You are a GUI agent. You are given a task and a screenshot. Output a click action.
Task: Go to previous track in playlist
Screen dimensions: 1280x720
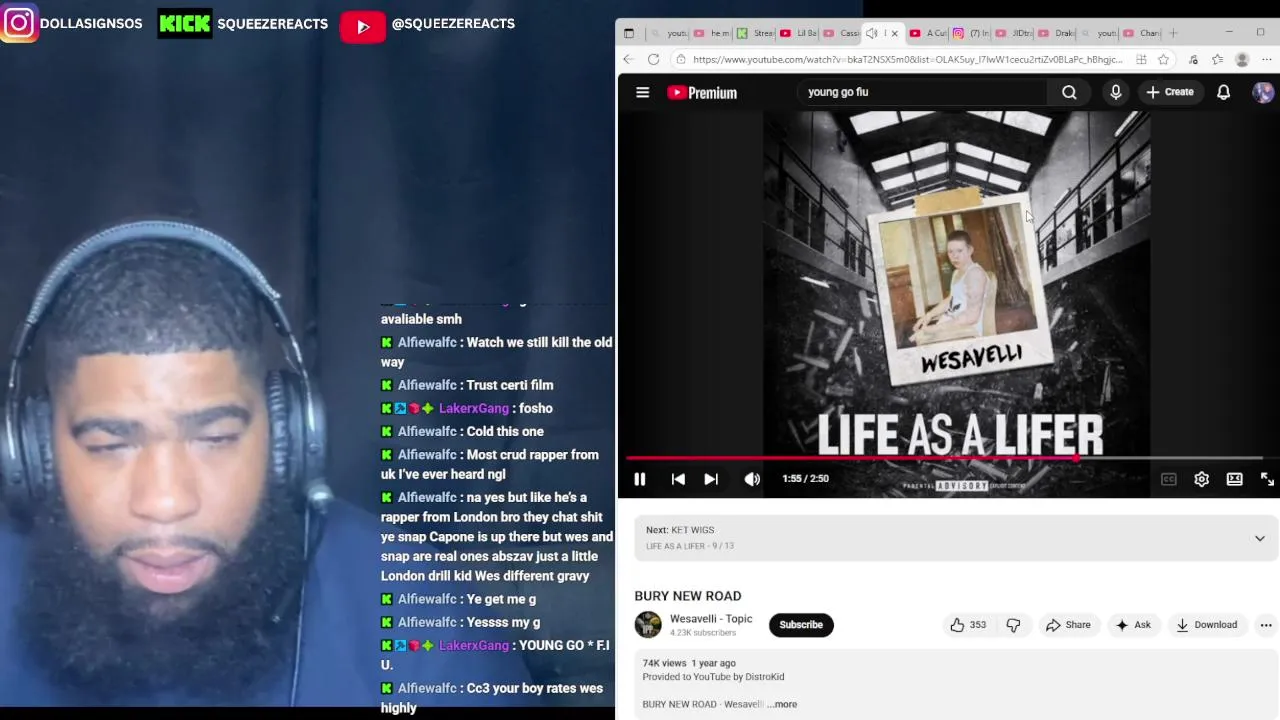point(678,479)
